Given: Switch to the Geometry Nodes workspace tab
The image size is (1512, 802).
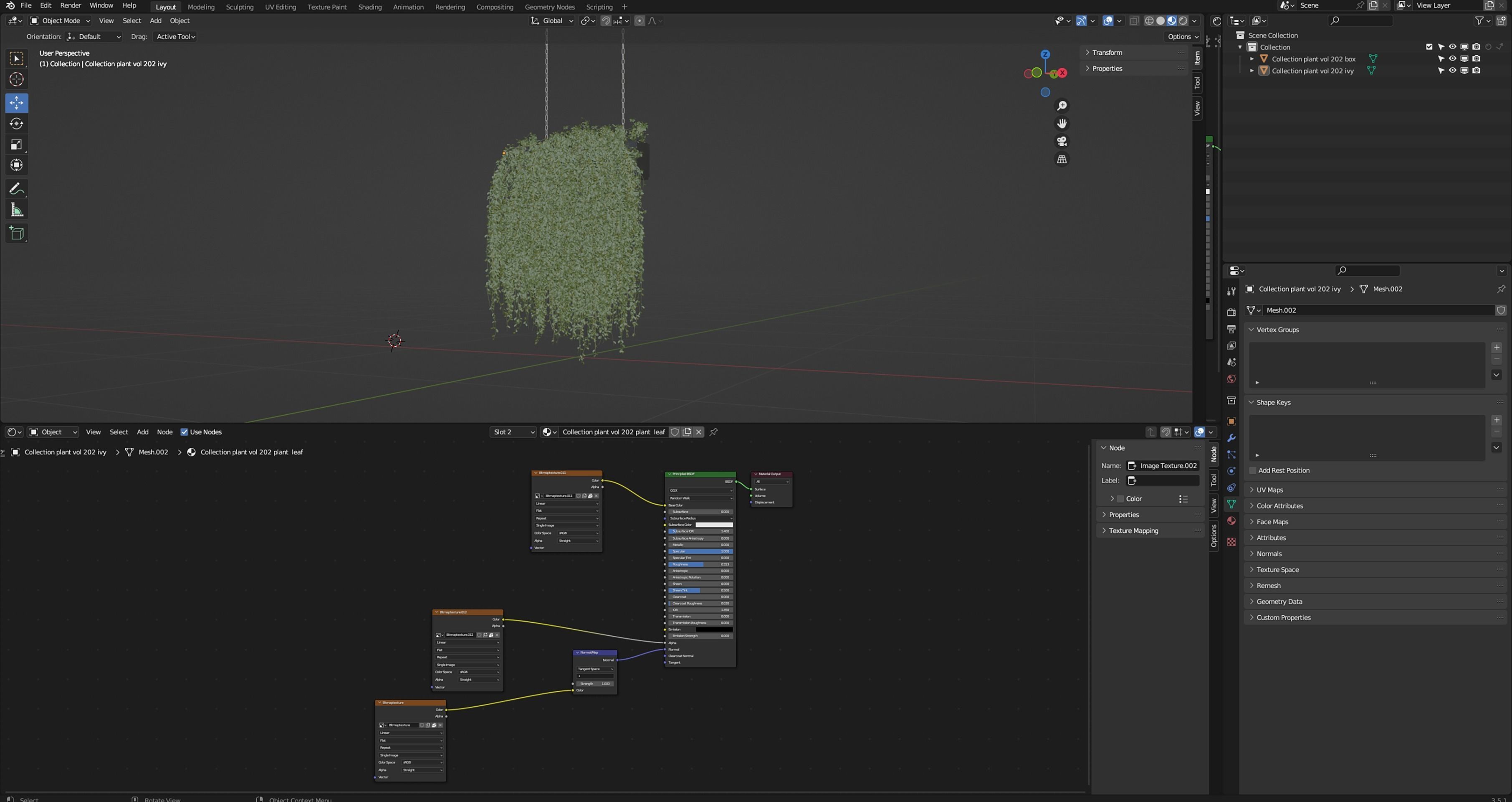Looking at the screenshot, I should tap(549, 7).
